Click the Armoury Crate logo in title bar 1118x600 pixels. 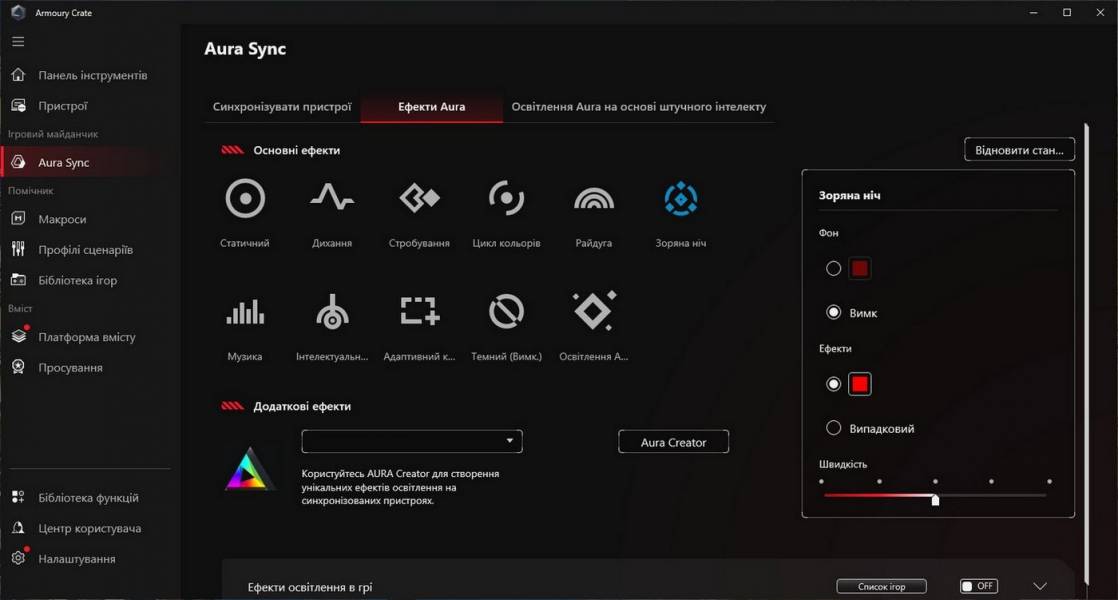coord(19,12)
